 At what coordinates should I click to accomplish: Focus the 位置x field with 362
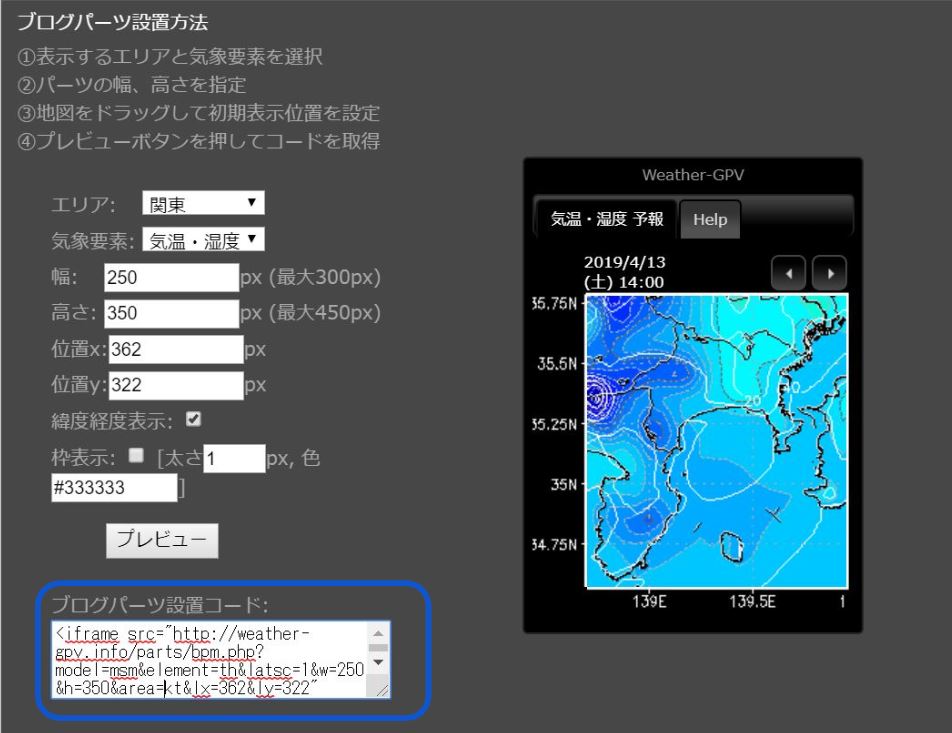tap(176, 349)
